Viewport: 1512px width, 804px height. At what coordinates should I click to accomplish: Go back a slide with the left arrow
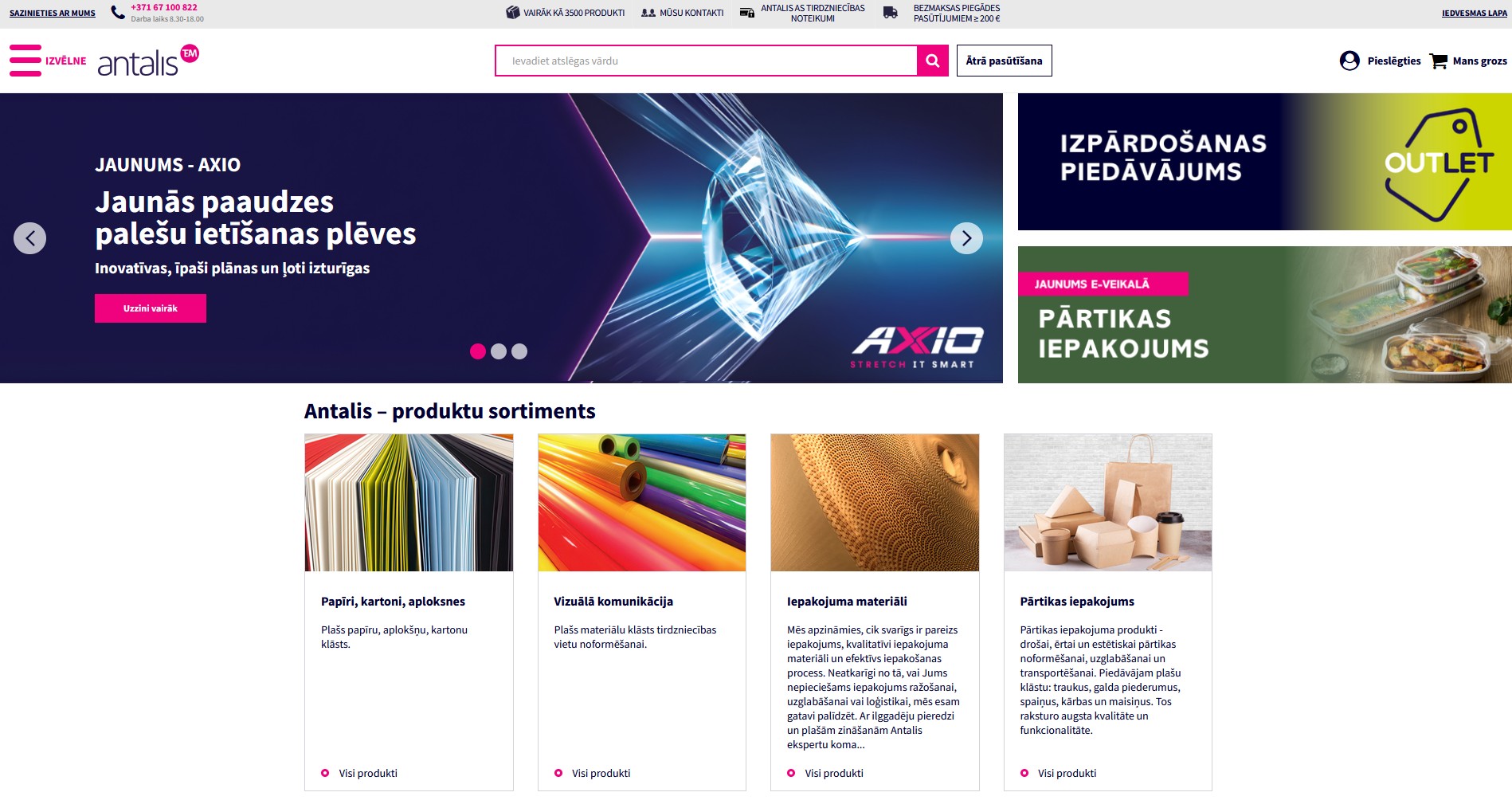[30, 237]
